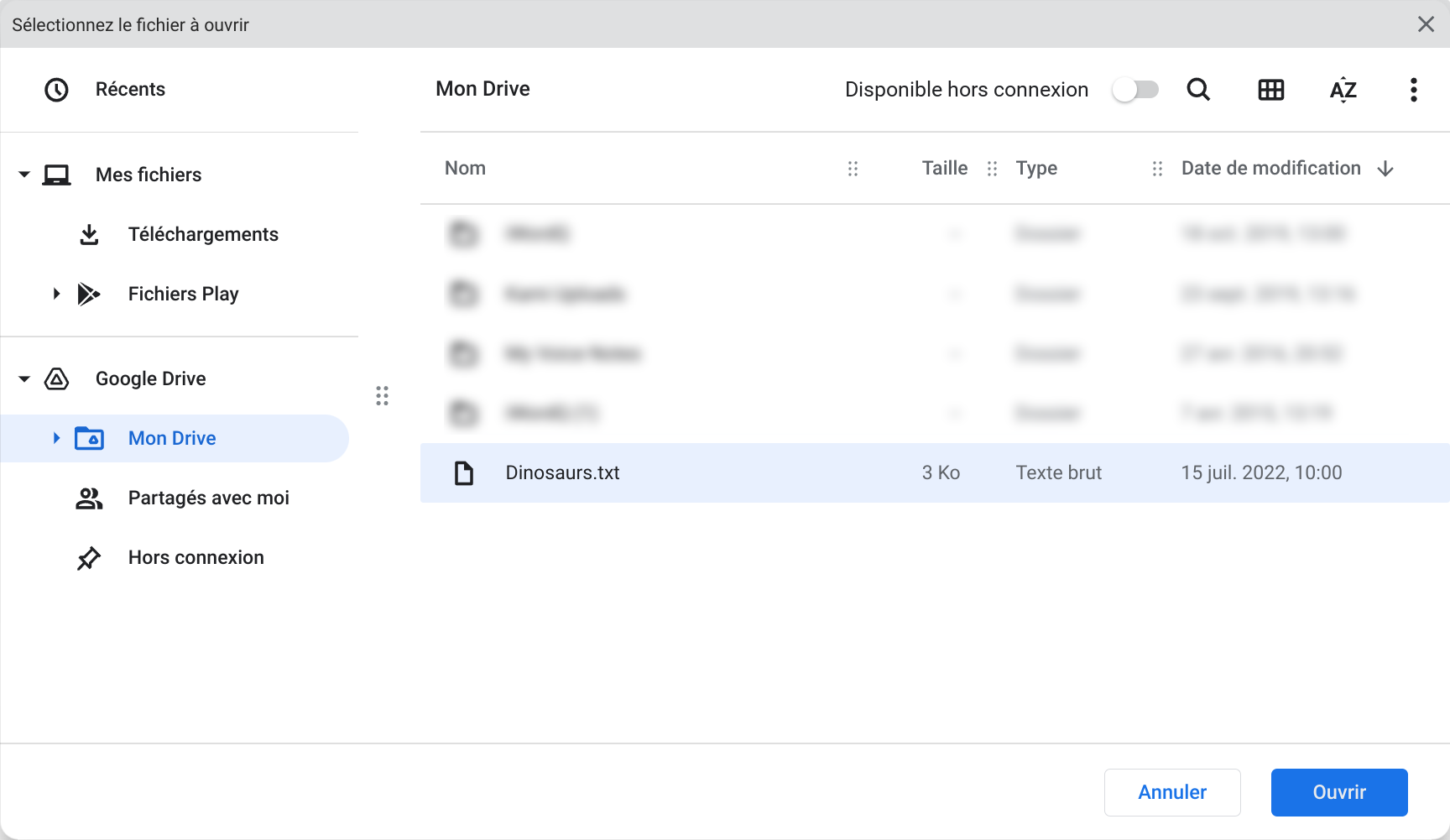Select Mes fichiers in sidebar
Screen dimensions: 1450x840
click(149, 175)
